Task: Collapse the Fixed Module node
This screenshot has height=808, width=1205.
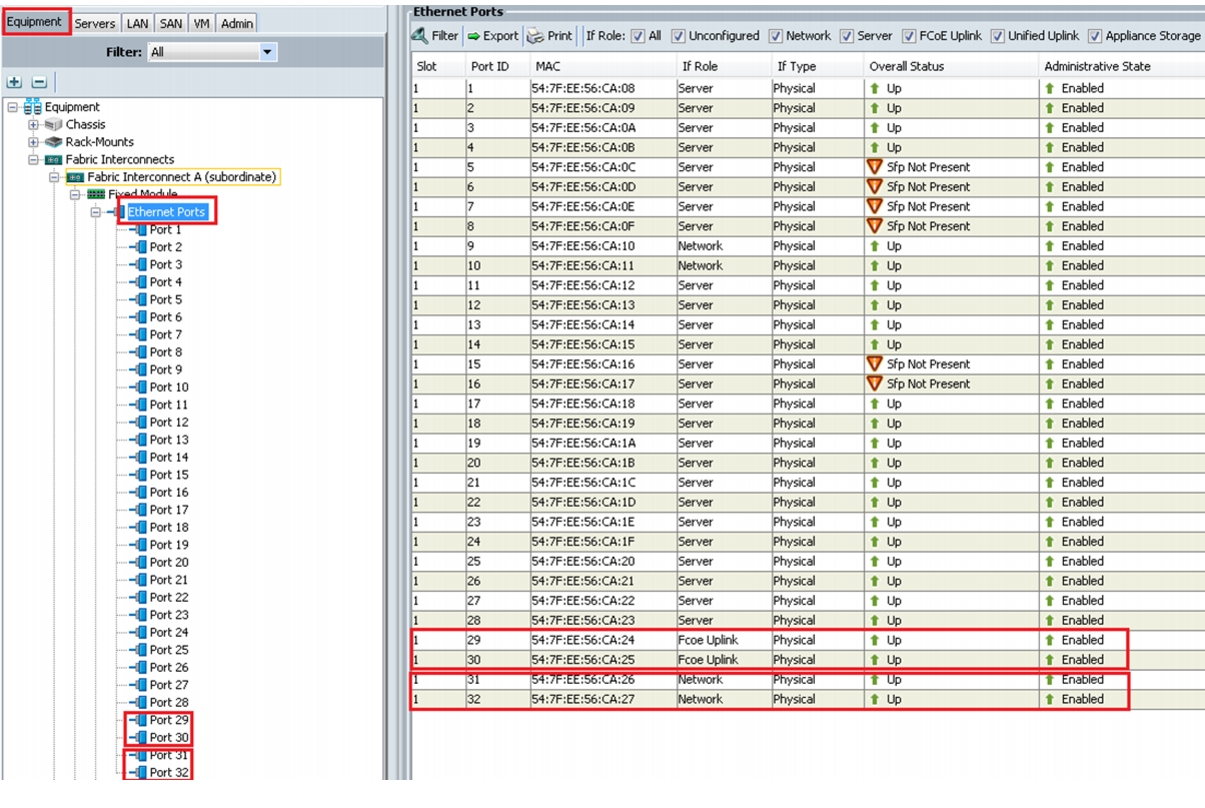Action: (76, 194)
